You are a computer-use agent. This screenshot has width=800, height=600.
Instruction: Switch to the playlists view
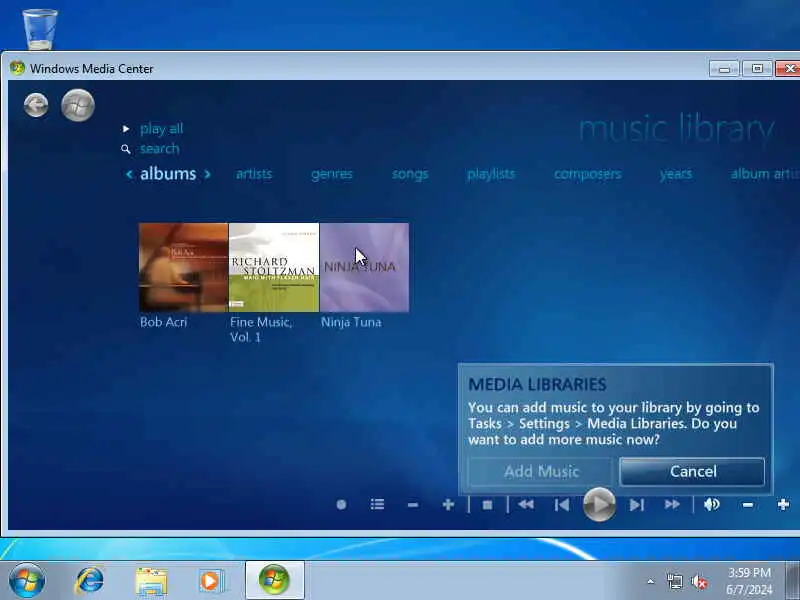[491, 174]
